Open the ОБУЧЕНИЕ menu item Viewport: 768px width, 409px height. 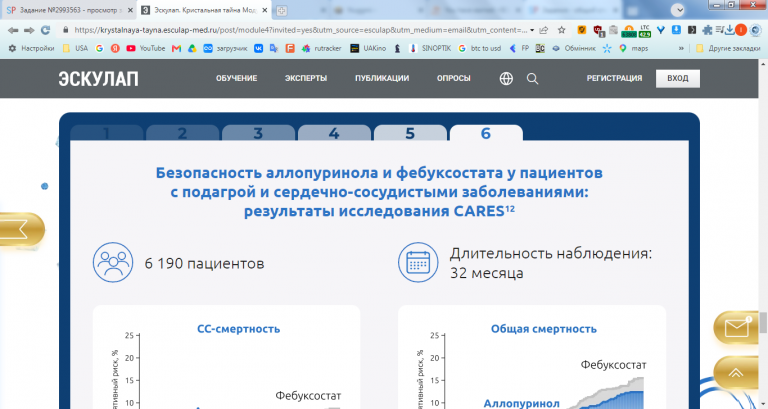click(237, 78)
